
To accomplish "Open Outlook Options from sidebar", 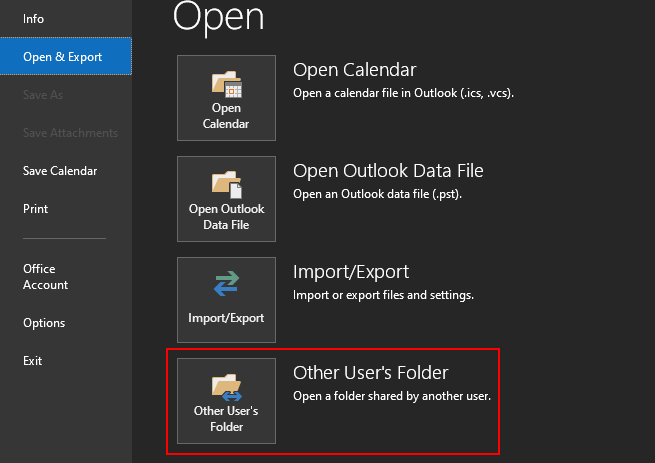I will click(x=44, y=323).
